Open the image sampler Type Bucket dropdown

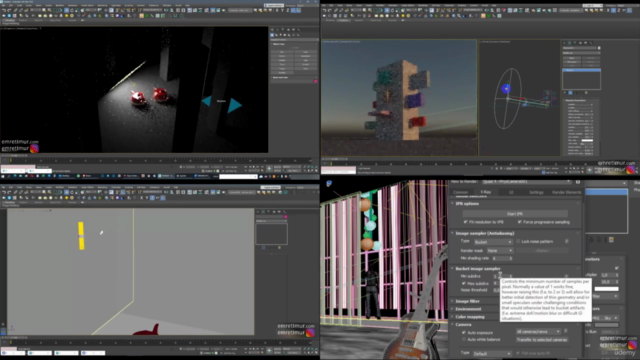pyautogui.click(x=493, y=242)
